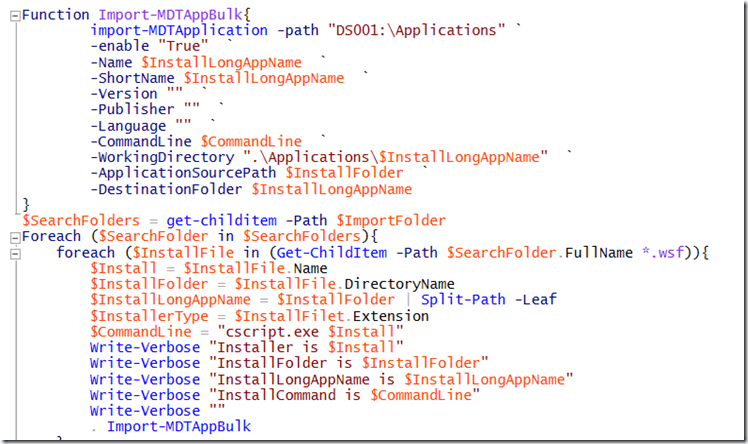
Task: Click the -Publisher parameter
Action: (131, 110)
